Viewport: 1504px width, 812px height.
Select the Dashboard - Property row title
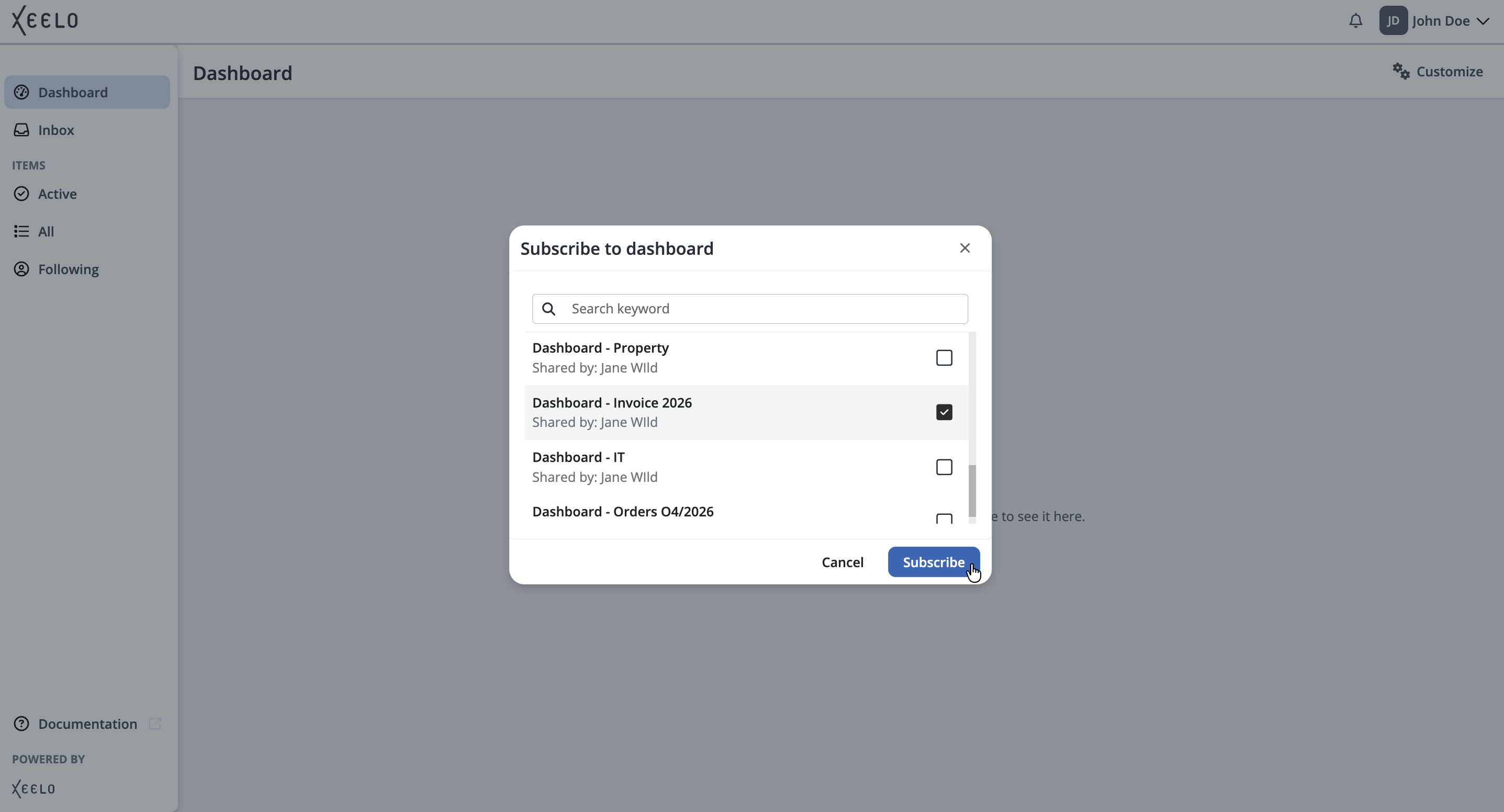pos(600,348)
